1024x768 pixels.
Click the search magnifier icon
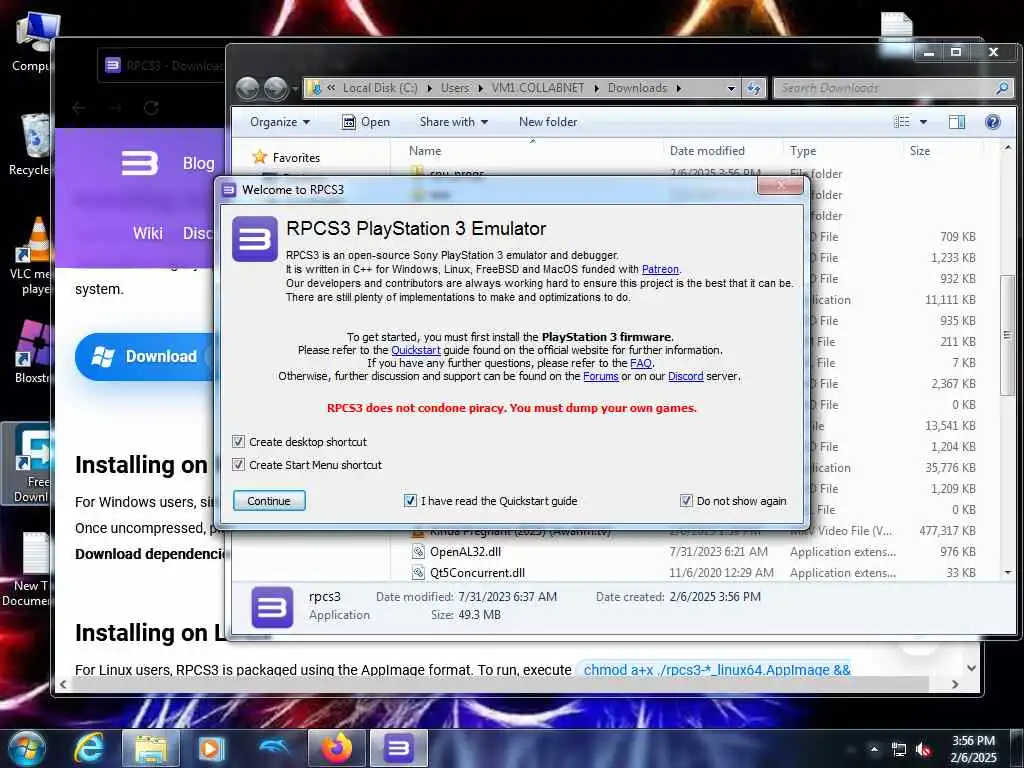[x=1002, y=88]
